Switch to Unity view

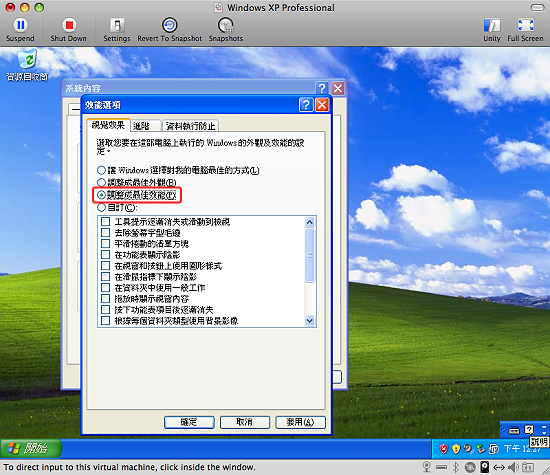click(x=492, y=30)
